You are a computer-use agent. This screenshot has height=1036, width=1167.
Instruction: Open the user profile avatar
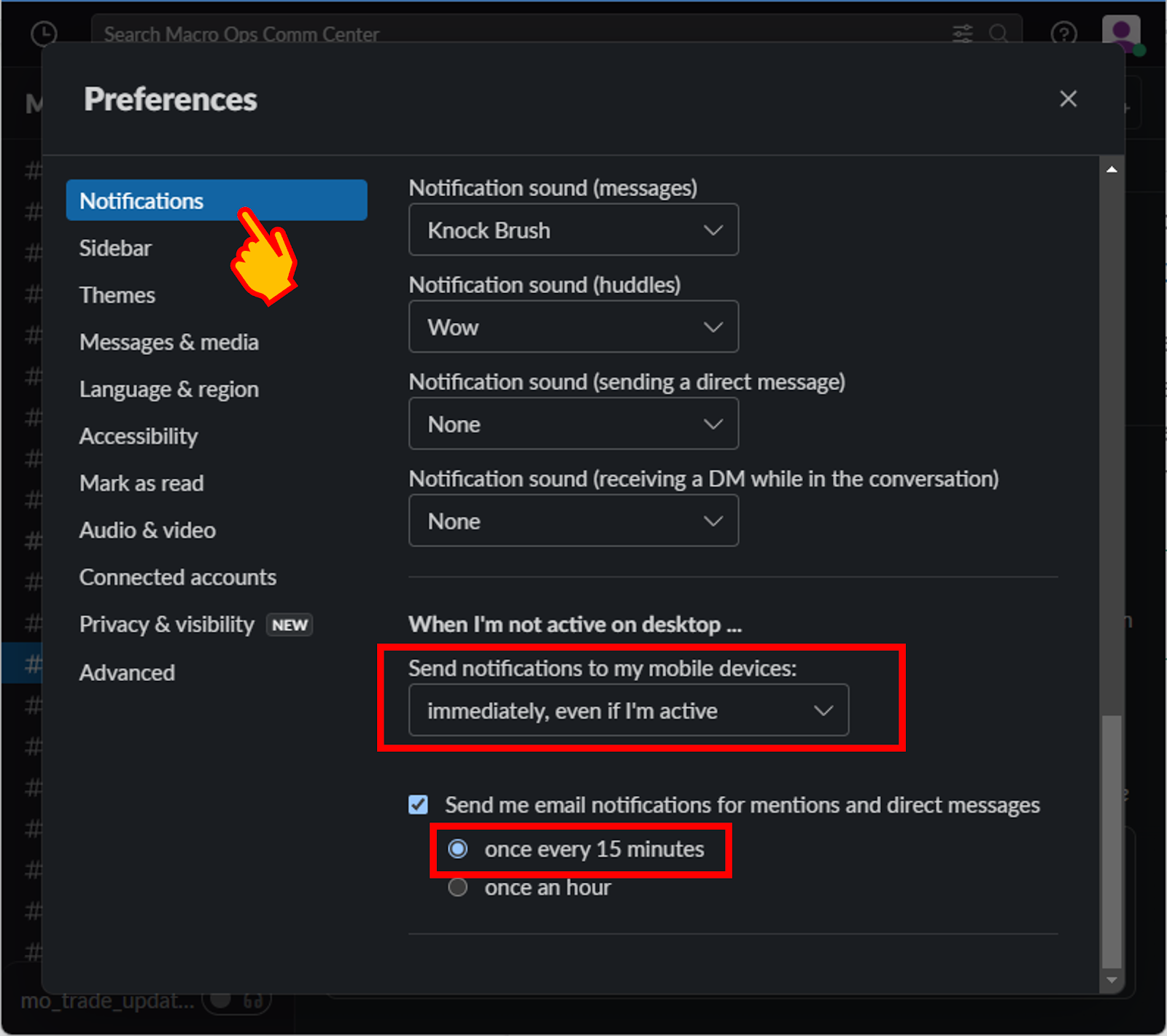click(x=1122, y=34)
